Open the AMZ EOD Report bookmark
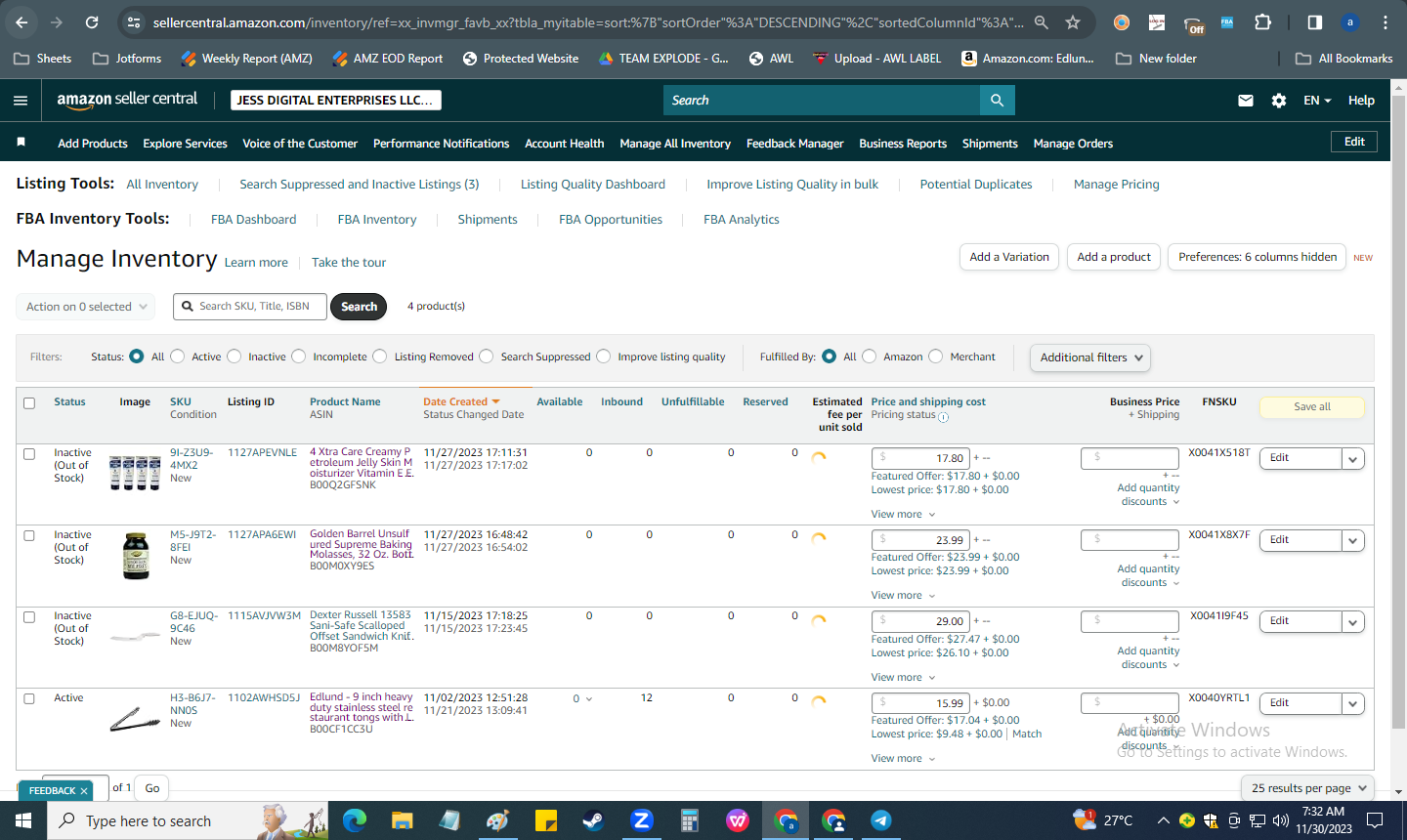Screen dimensions: 1407x840 [387, 59]
